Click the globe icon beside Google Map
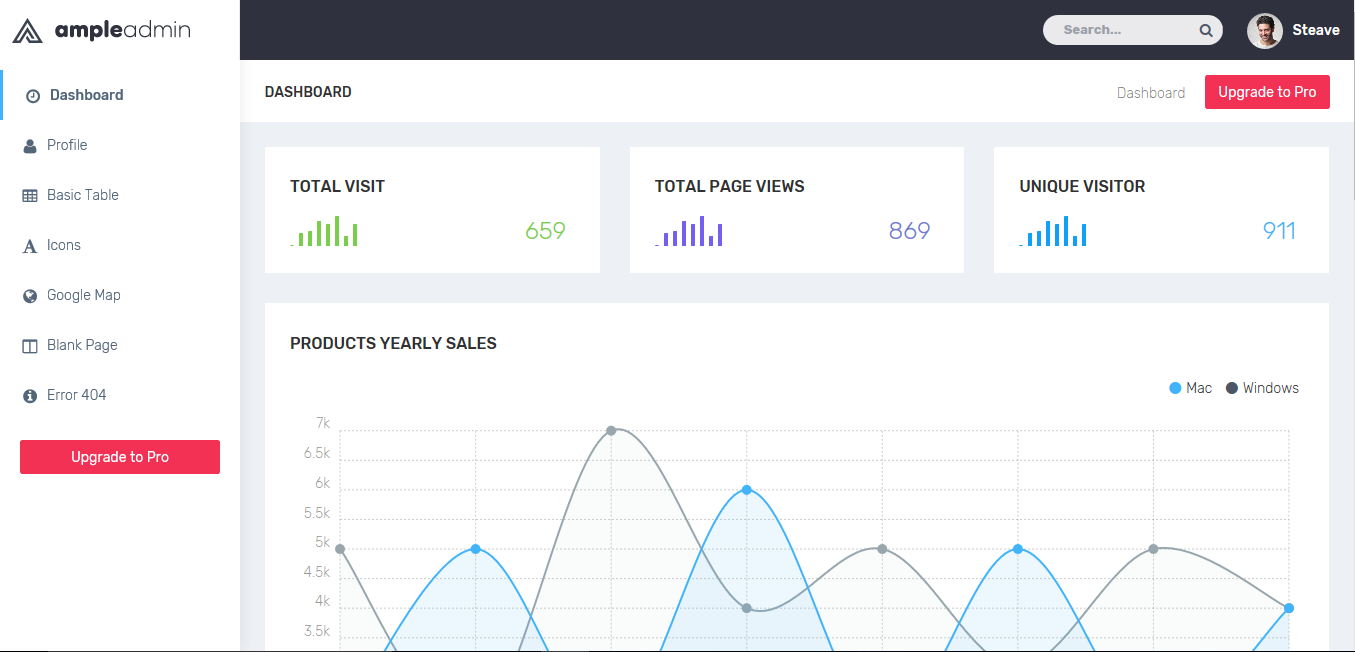The image size is (1355, 652). [x=30, y=296]
